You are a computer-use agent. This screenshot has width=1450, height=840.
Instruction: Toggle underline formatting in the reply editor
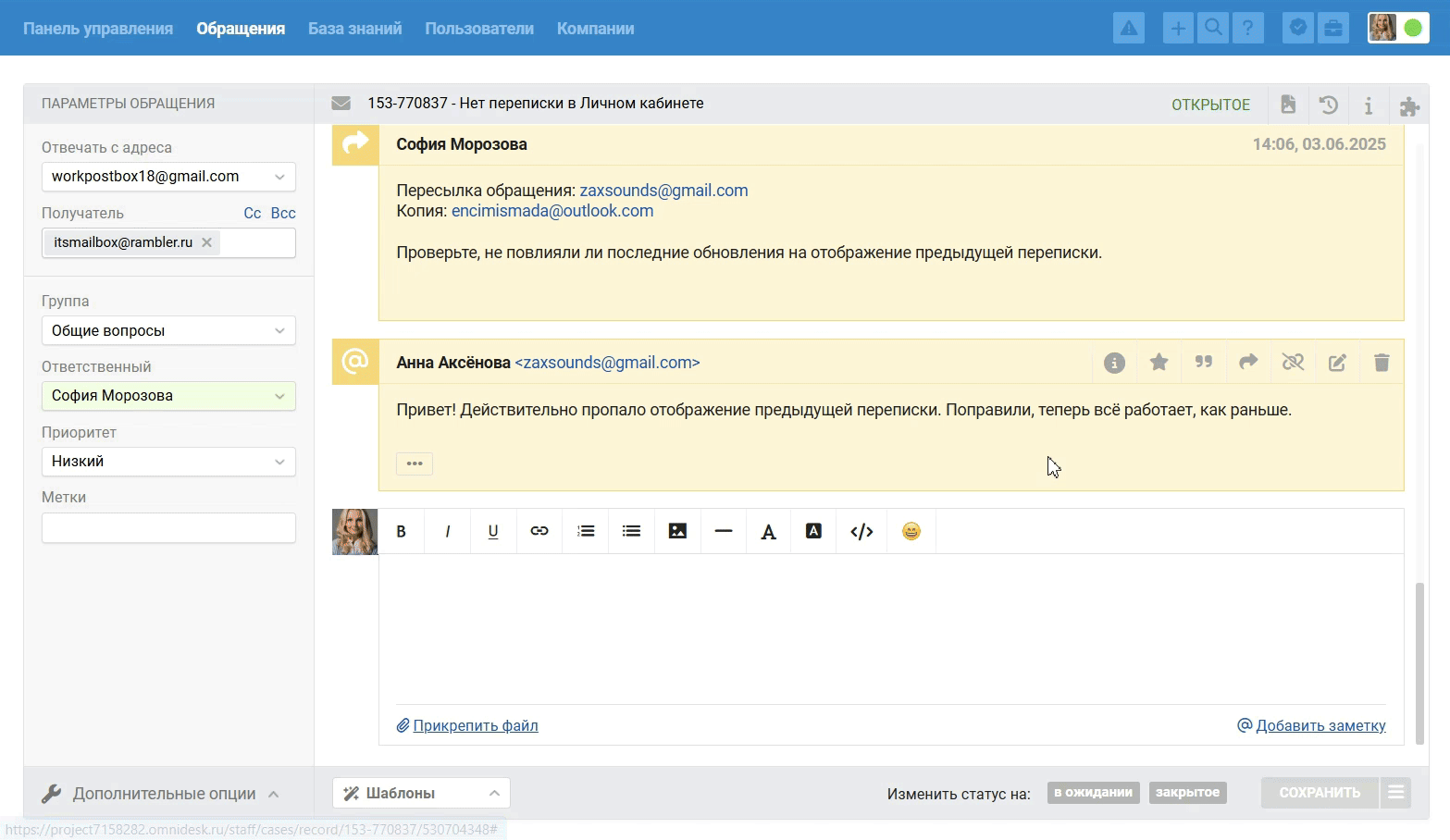click(493, 531)
